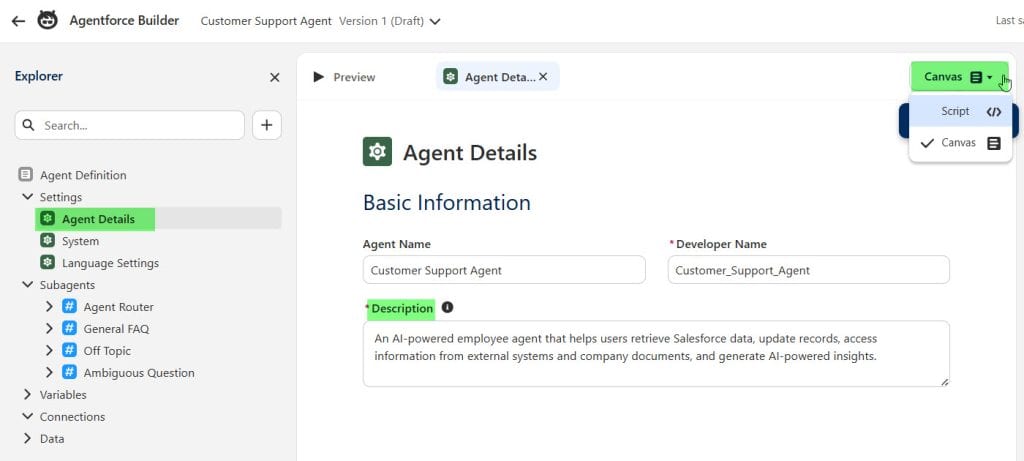Image resolution: width=1024 pixels, height=461 pixels.
Task: Select the Agent Router subagent label
Action: 118,307
